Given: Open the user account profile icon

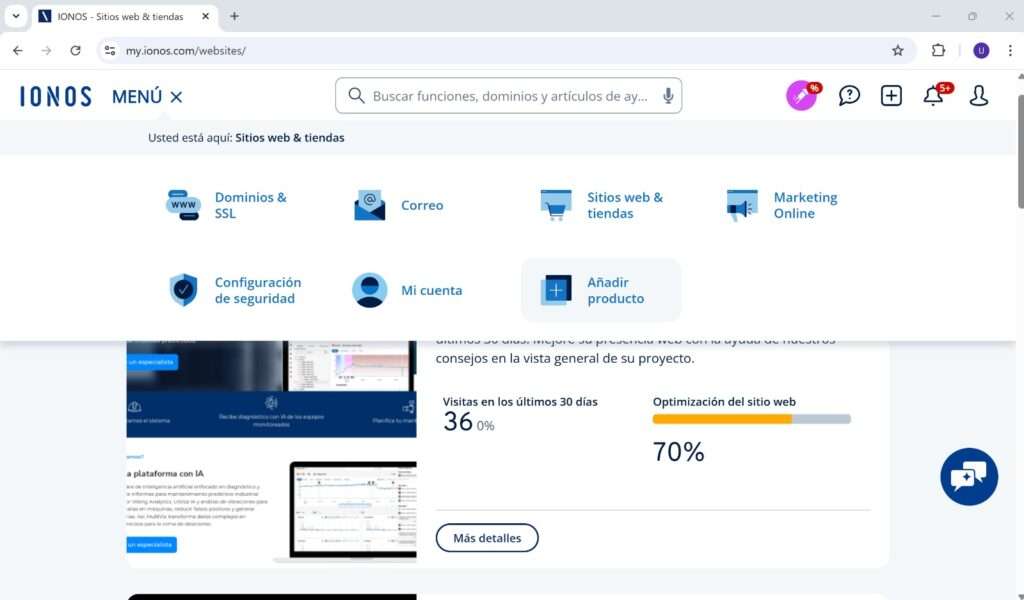Looking at the screenshot, I should (978, 96).
